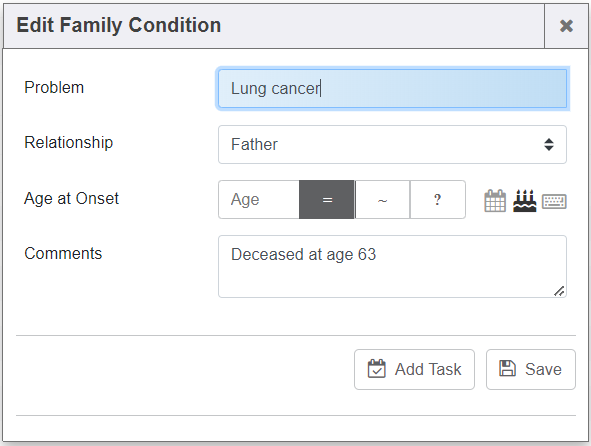
Task: Focus the Problem field containing Lung cancer
Action: [x=392, y=89]
